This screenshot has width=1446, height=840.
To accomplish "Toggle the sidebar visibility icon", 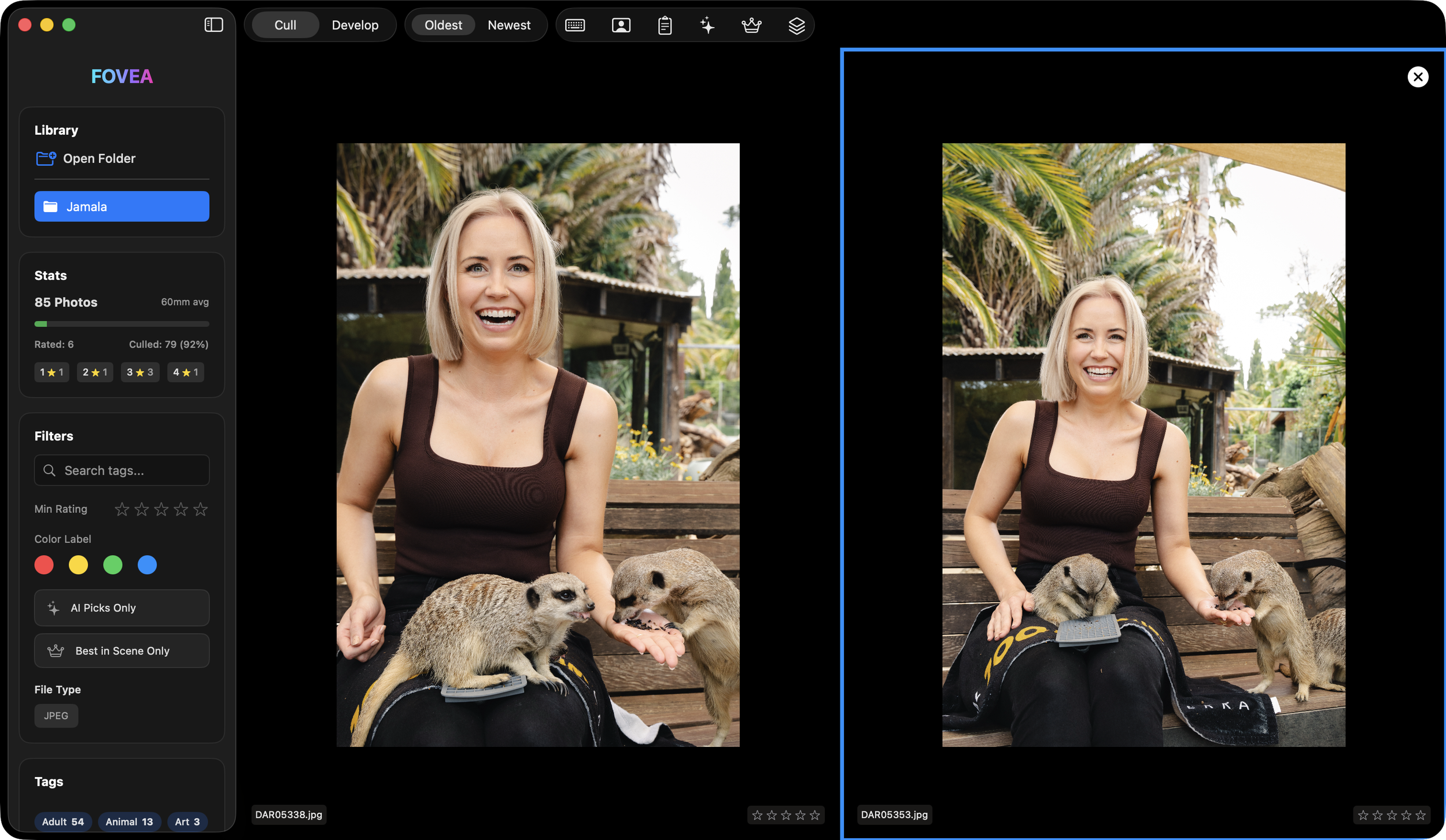I will (x=213, y=24).
